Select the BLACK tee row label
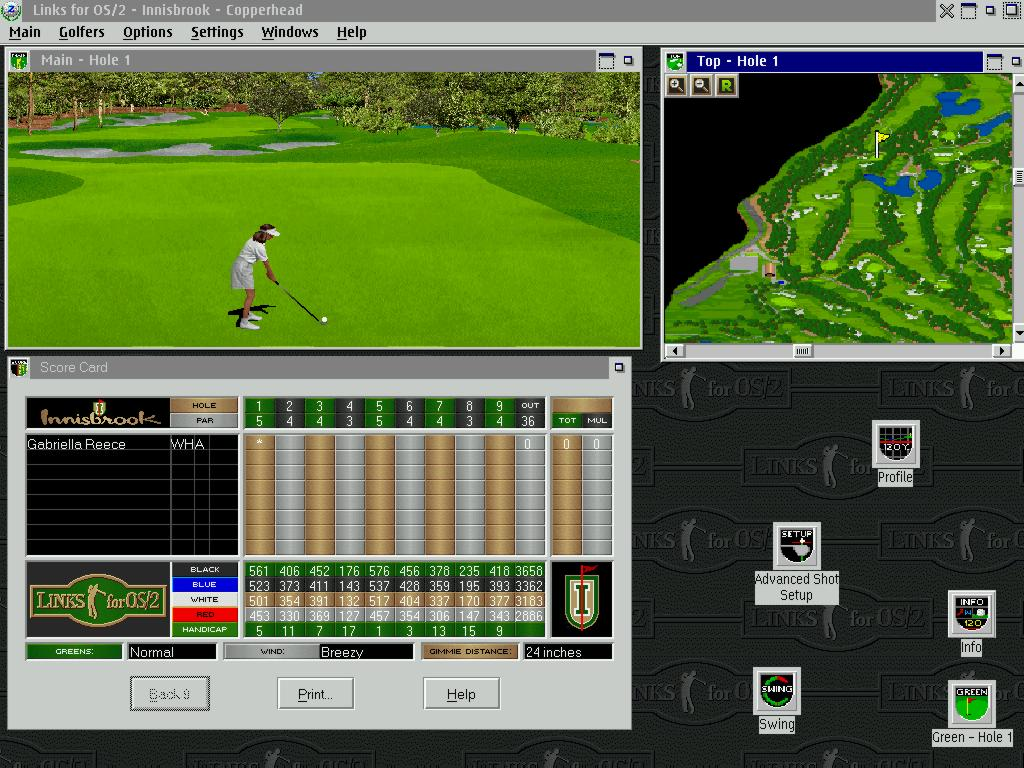 coord(204,569)
